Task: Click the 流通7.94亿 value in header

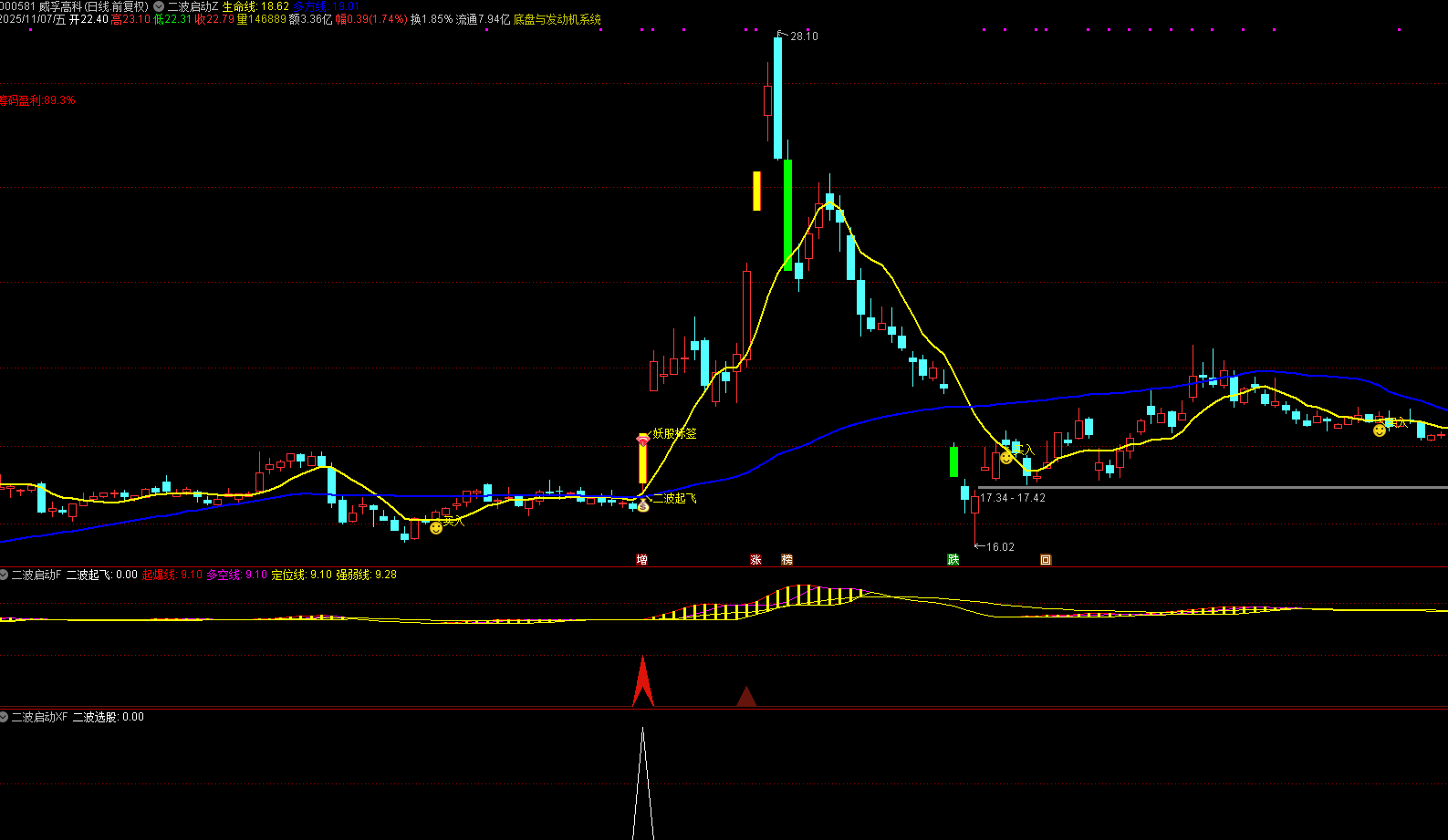Action: click(484, 19)
